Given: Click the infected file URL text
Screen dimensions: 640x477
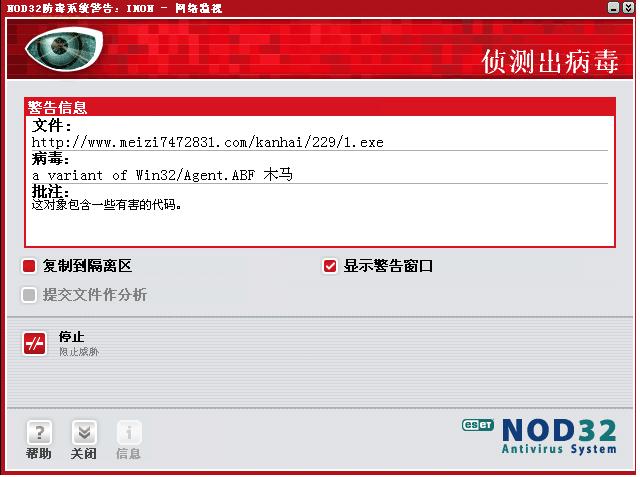Looking at the screenshot, I should (x=208, y=142).
